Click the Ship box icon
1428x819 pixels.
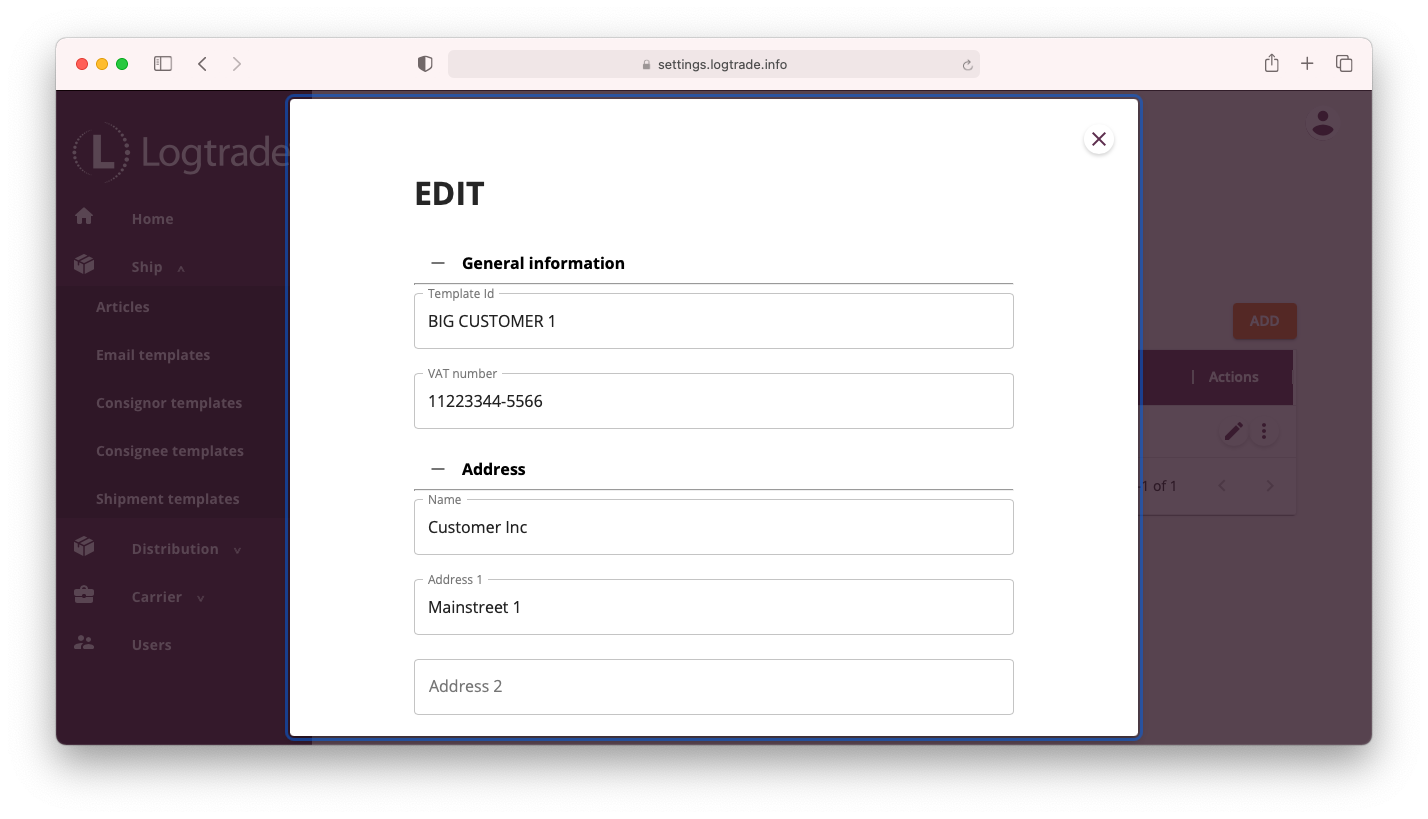[x=84, y=264]
